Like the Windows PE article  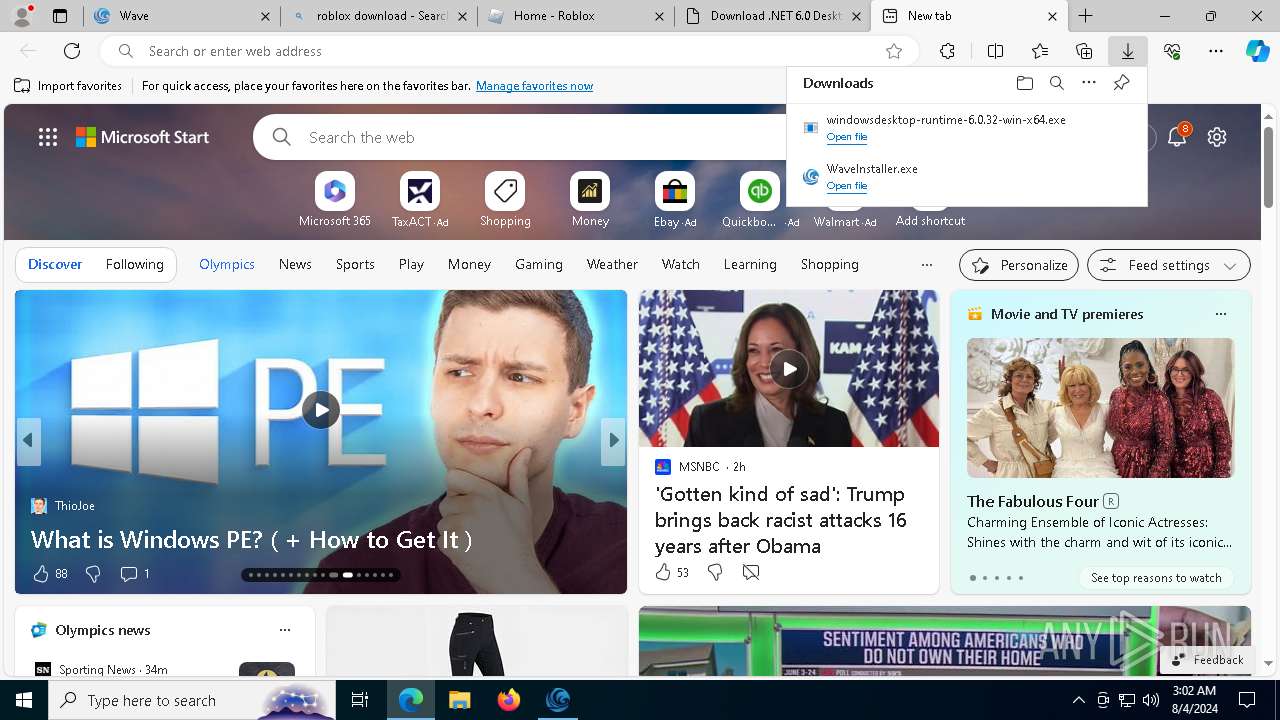tap(41, 573)
